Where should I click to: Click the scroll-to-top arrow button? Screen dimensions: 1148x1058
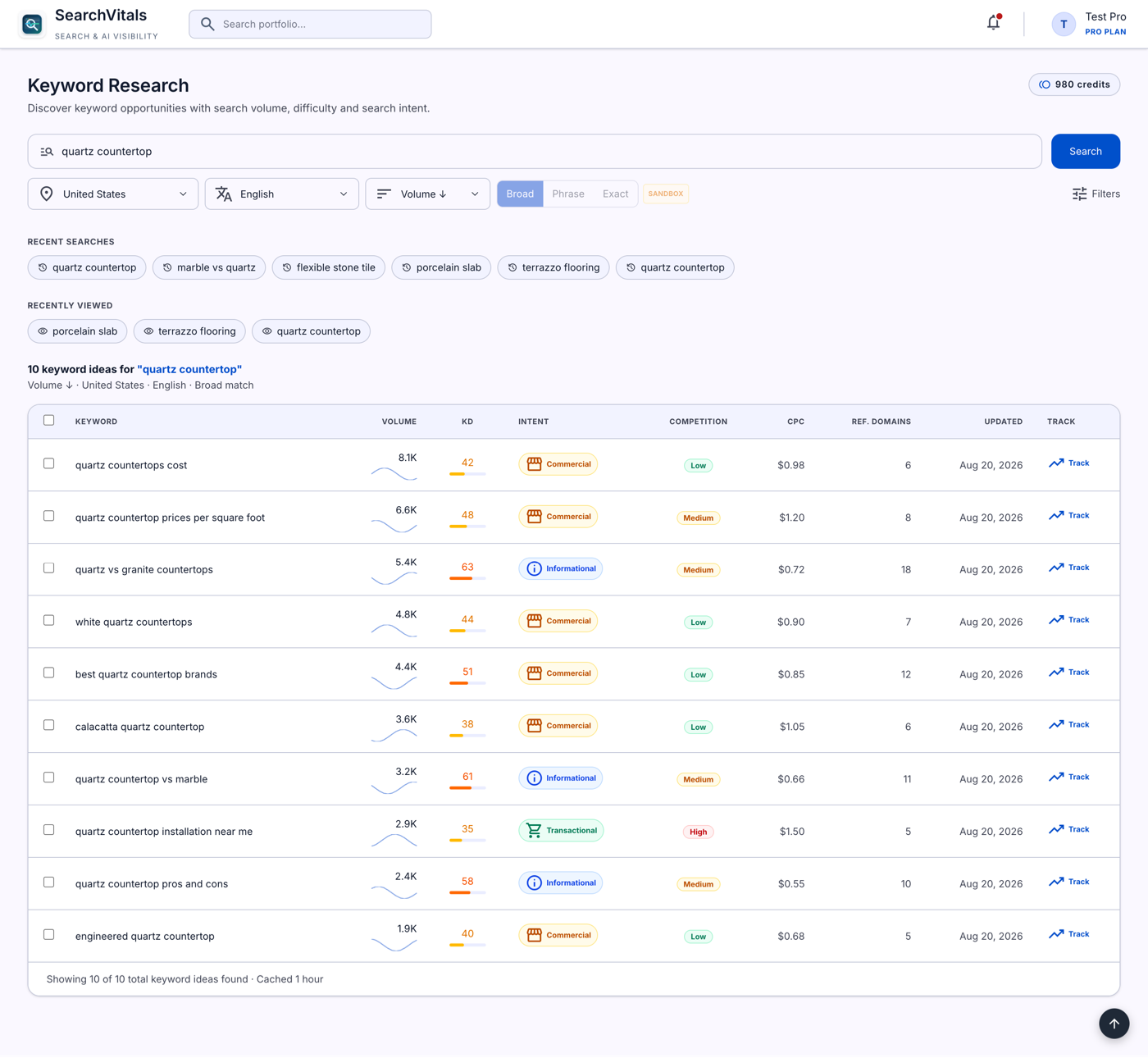coord(1114,1024)
